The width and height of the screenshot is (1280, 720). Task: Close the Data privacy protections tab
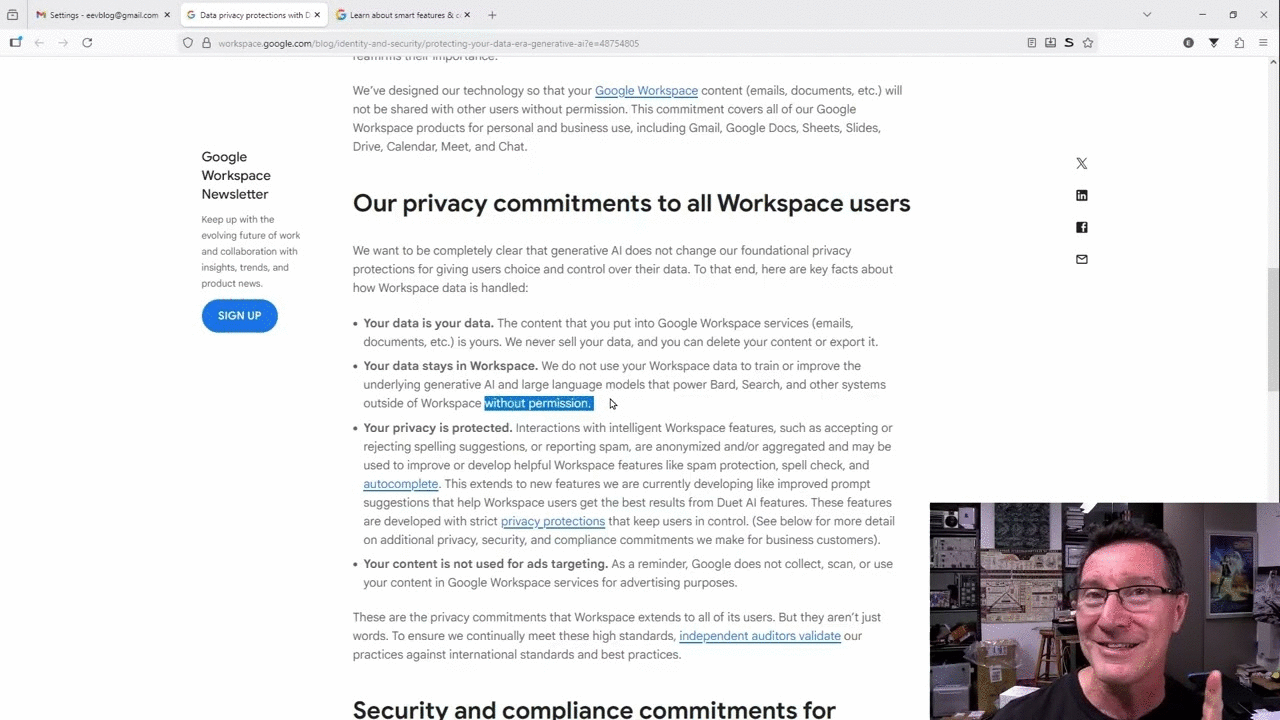pos(317,15)
